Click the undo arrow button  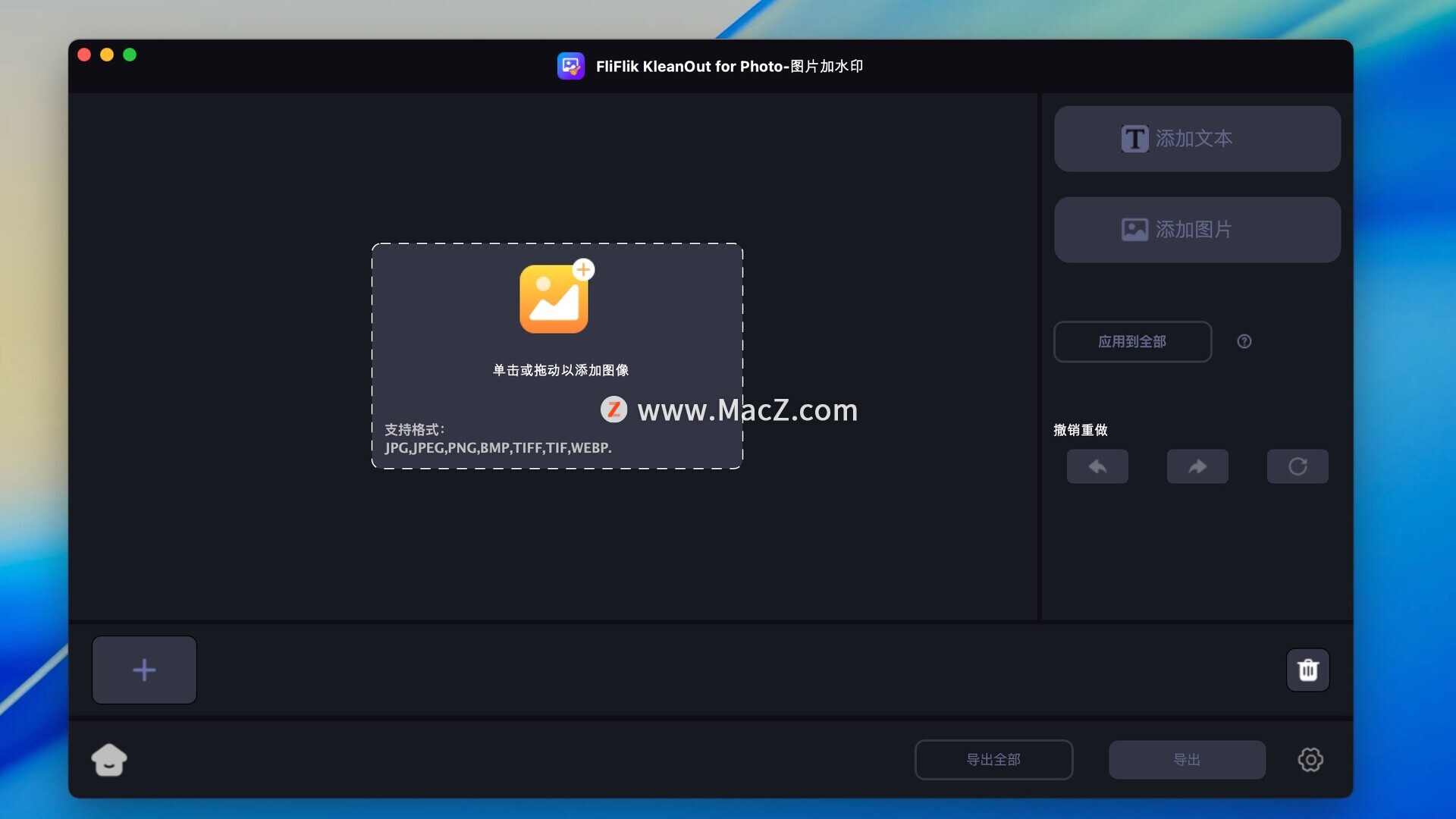click(x=1097, y=466)
